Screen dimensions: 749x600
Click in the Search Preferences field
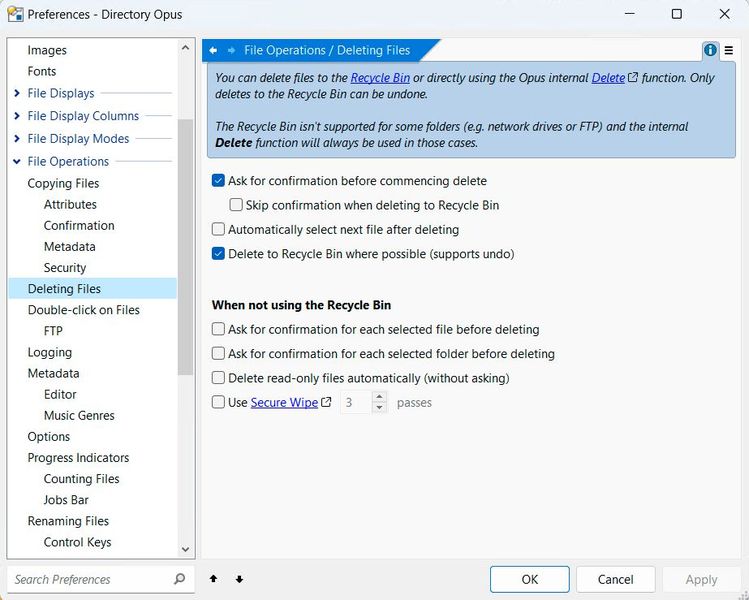[x=90, y=579]
